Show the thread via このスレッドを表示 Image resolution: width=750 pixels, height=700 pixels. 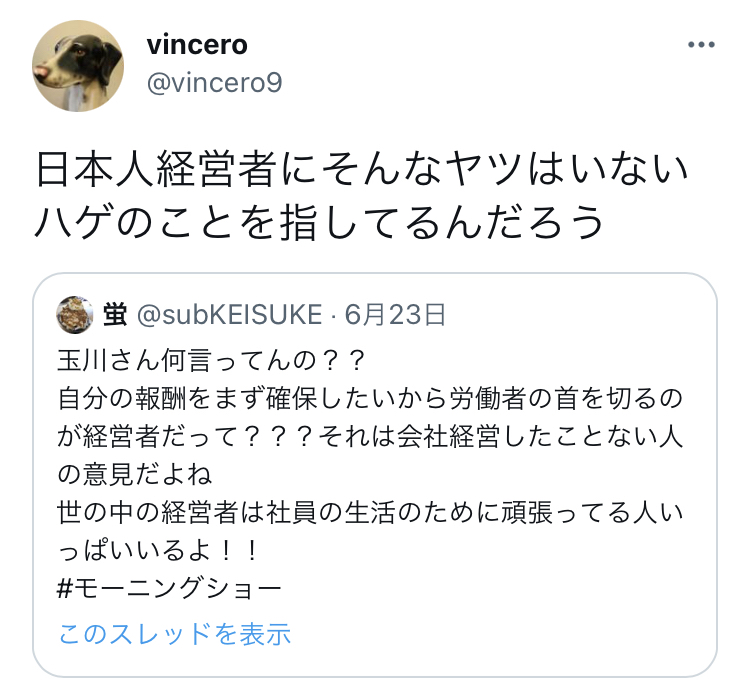pyautogui.click(x=175, y=634)
